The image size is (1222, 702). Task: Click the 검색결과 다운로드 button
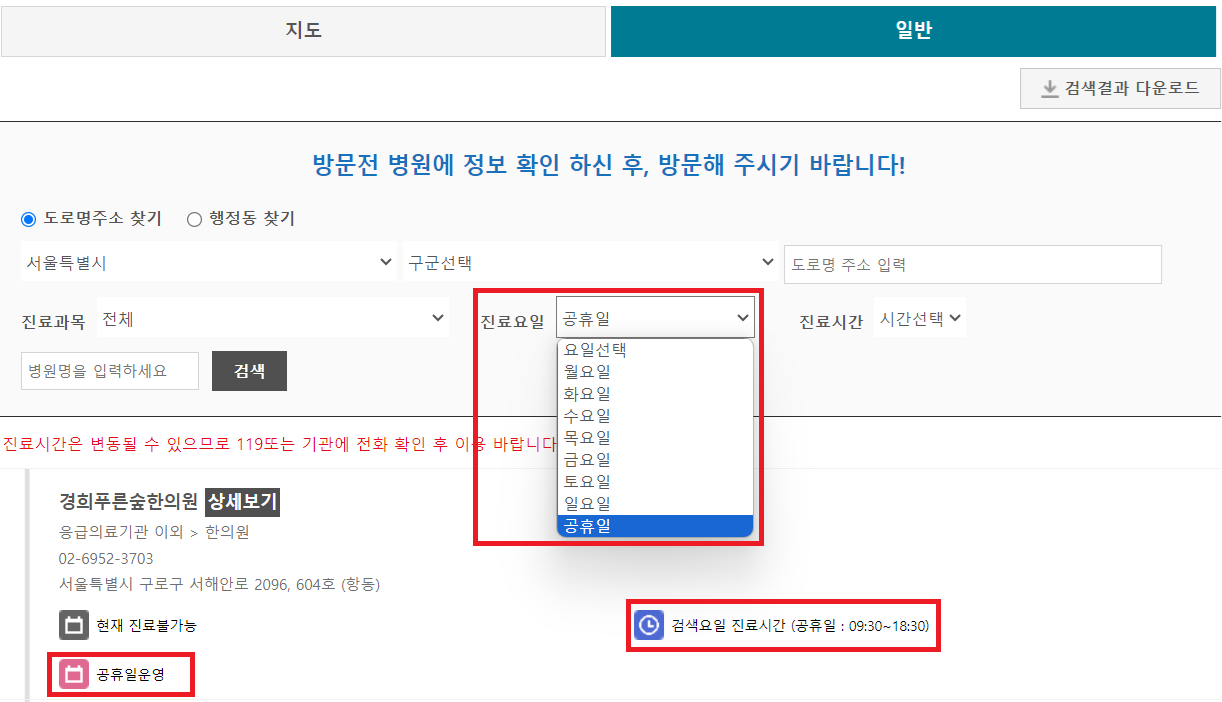tap(1119, 89)
